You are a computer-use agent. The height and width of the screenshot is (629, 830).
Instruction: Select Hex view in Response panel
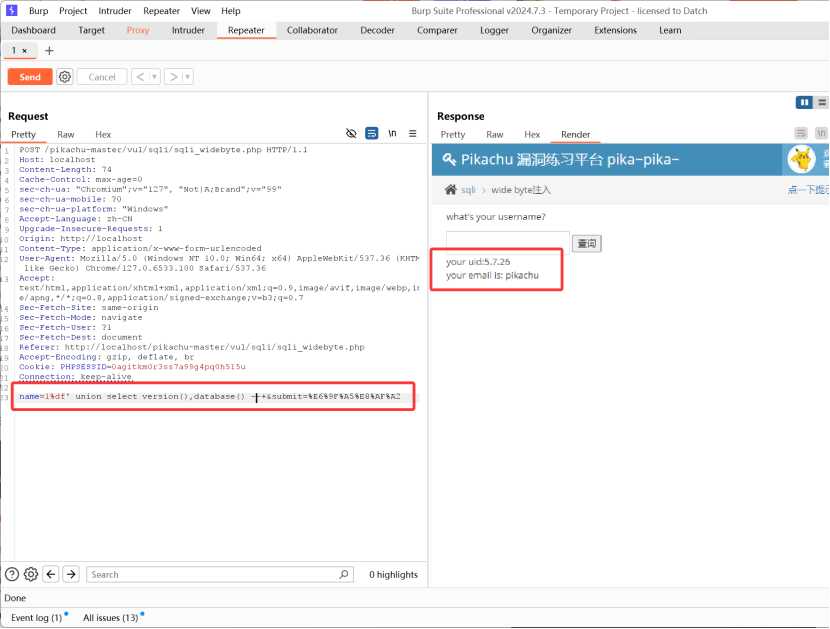532,134
